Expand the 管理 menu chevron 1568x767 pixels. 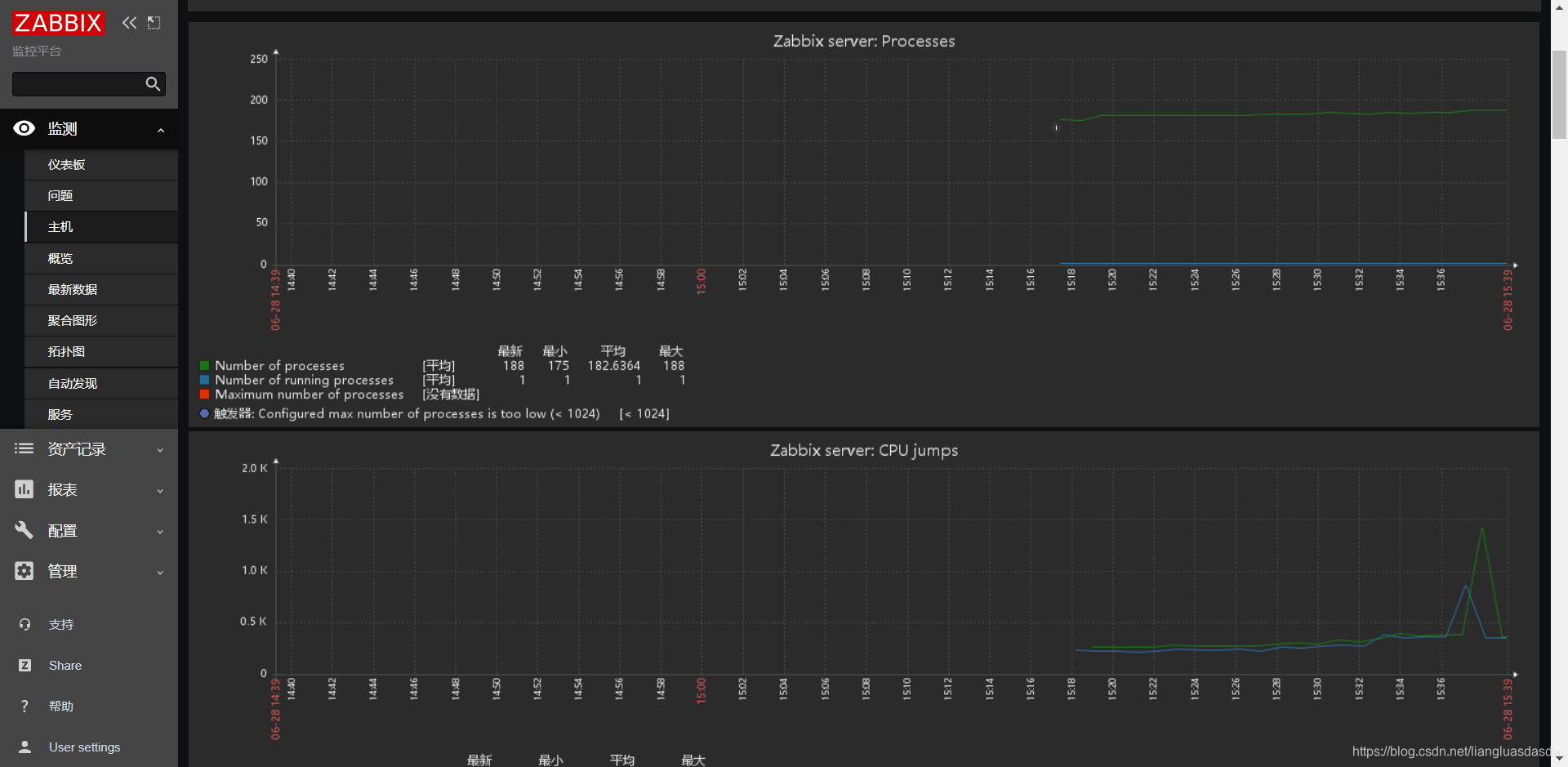160,573
